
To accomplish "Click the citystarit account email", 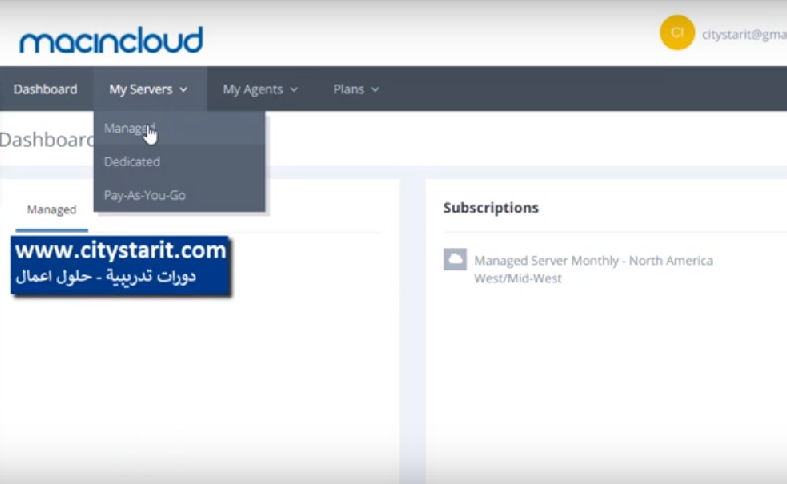I will tap(744, 34).
